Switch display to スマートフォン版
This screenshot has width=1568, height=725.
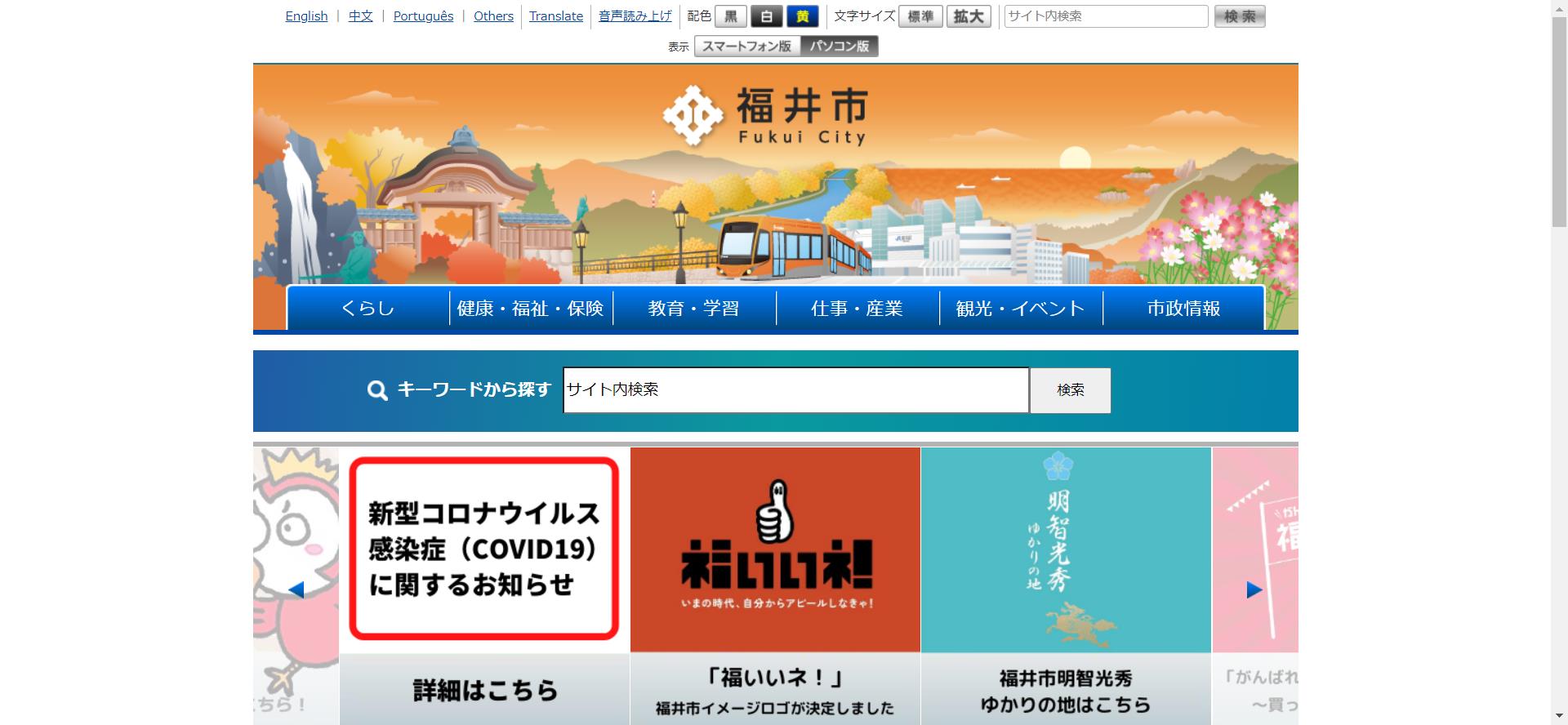click(x=747, y=47)
